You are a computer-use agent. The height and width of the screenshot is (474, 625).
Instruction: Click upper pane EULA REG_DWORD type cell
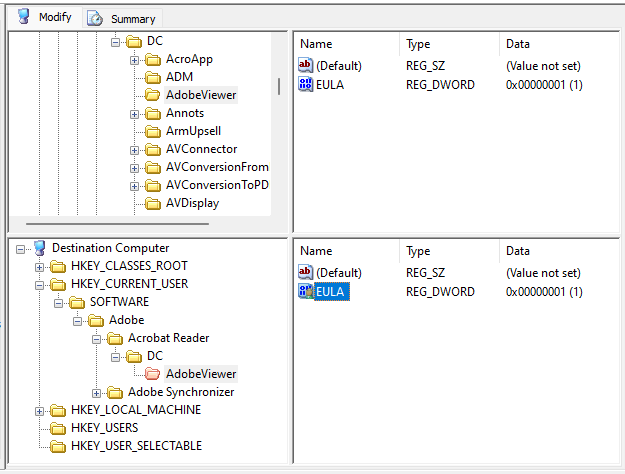point(440,85)
